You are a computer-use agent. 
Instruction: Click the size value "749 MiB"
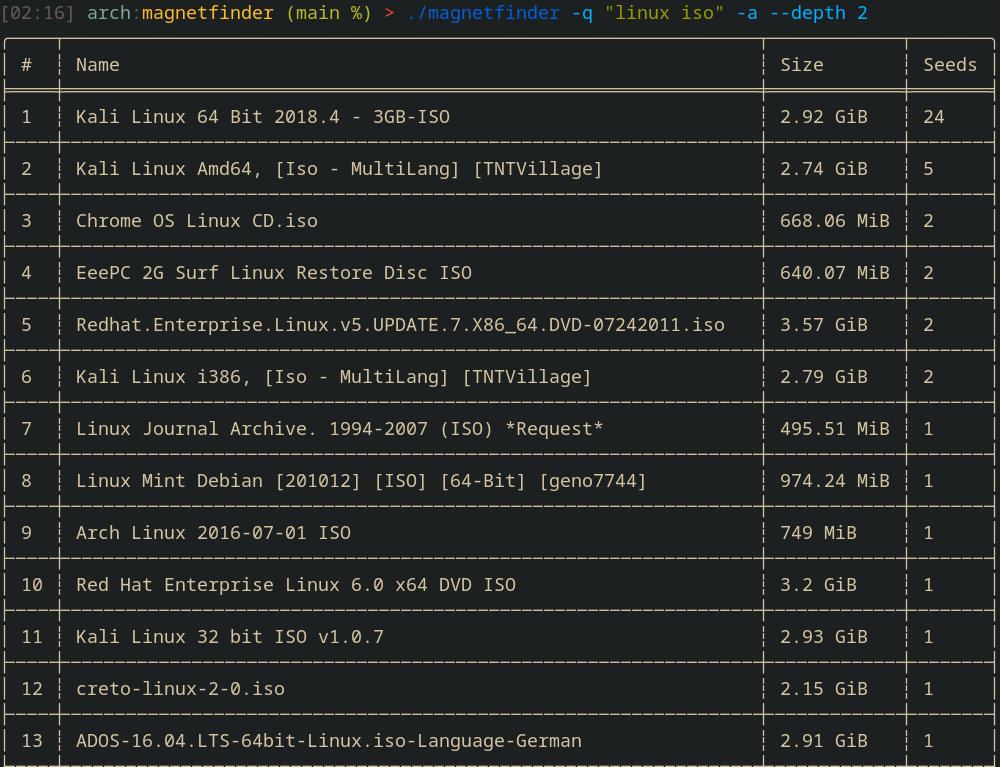[x=818, y=533]
